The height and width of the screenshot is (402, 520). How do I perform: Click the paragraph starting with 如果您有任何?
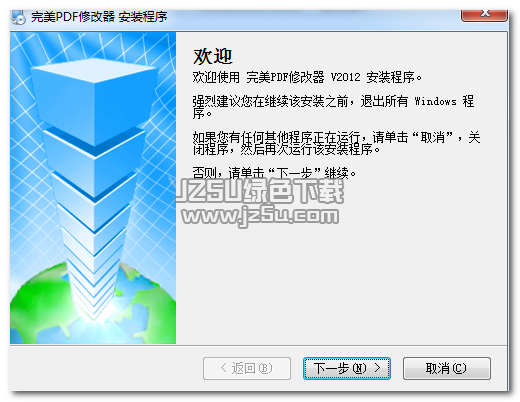336,143
